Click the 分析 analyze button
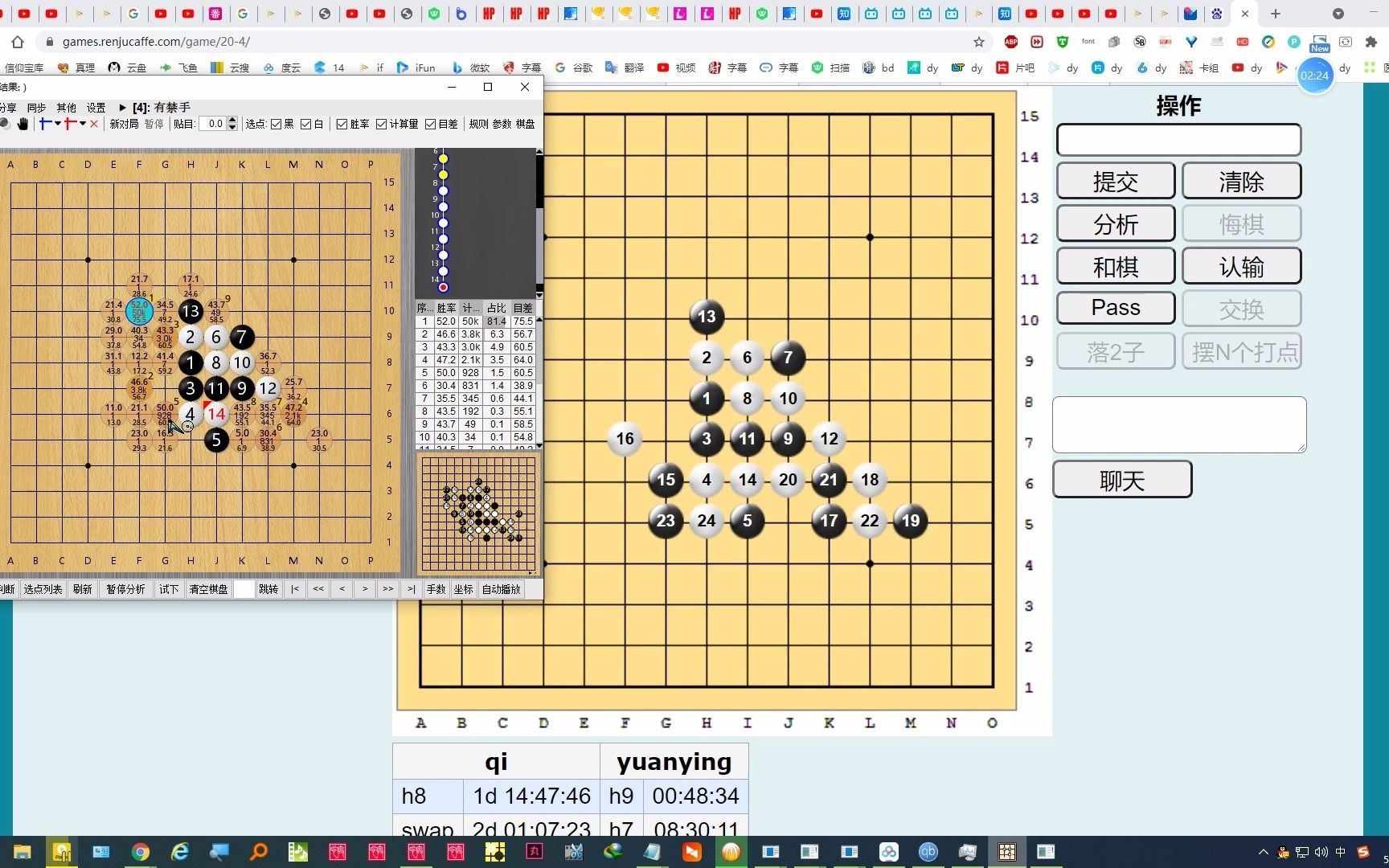 click(1116, 223)
